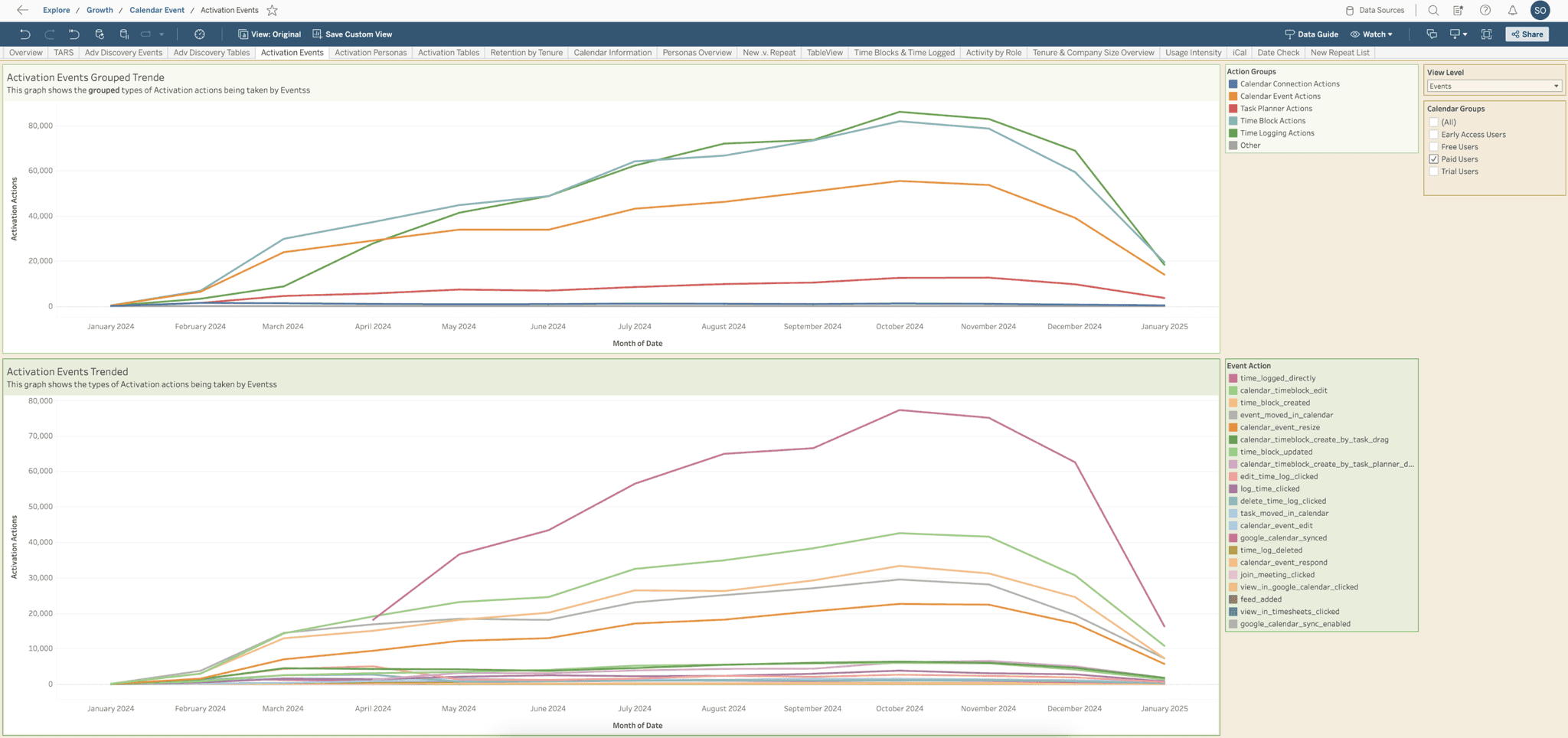This screenshot has height=738, width=1568.
Task: Select Calendar Event Actions legend swatch
Action: pos(1233,96)
